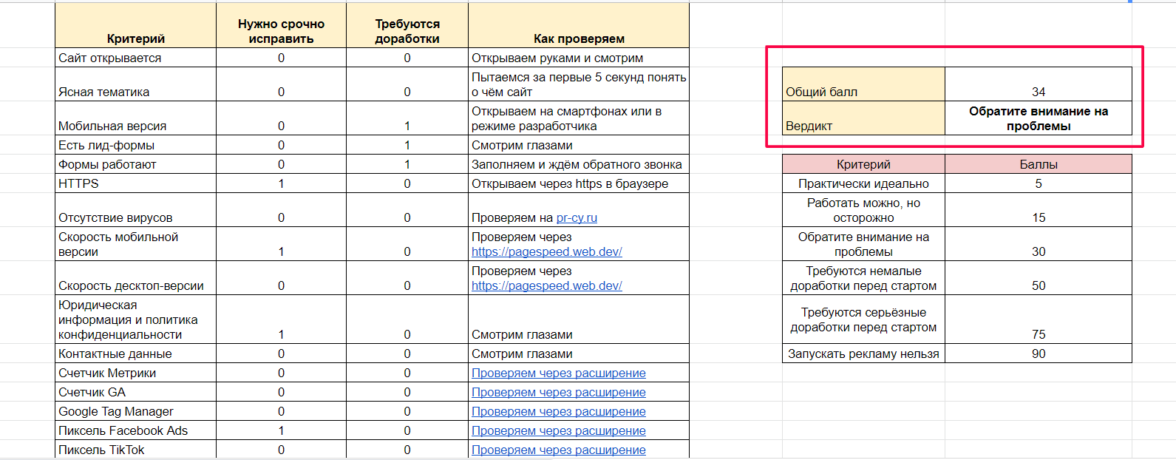This screenshot has width=1176, height=460.
Task: Open extension check link for Пиксель TikTok
Action: pyautogui.click(x=558, y=450)
